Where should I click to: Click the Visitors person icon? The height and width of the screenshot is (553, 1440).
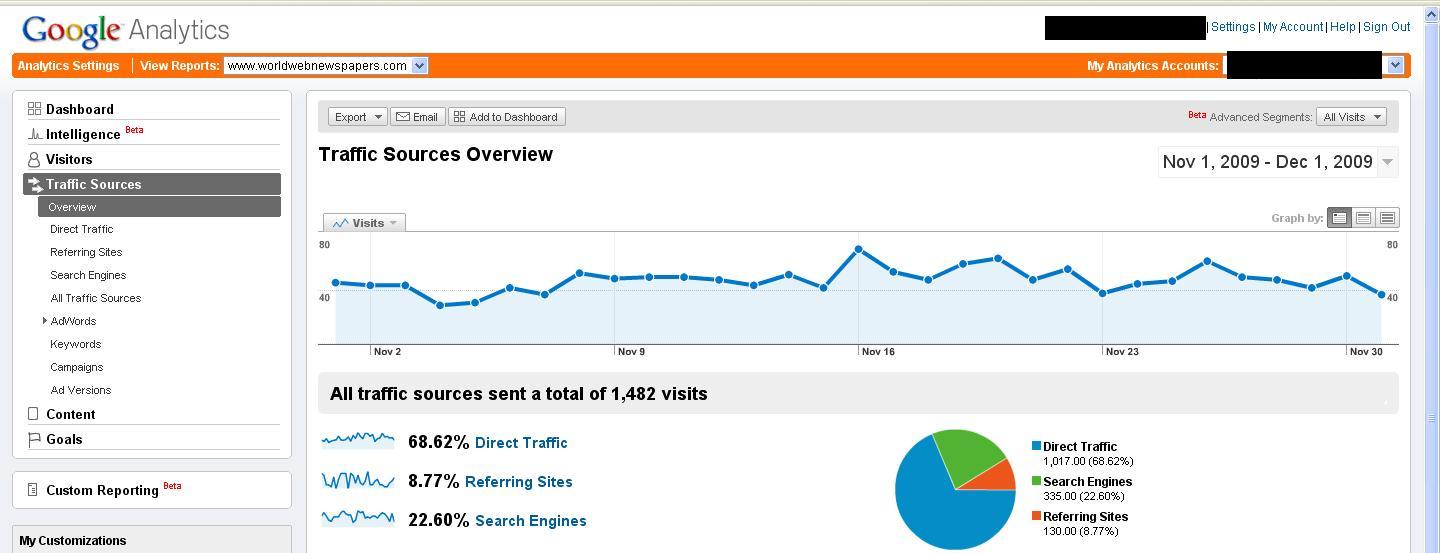click(x=34, y=159)
